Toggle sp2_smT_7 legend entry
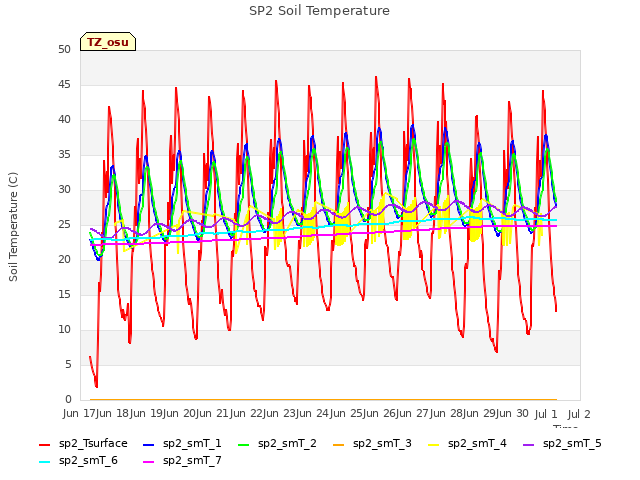 click(182, 460)
